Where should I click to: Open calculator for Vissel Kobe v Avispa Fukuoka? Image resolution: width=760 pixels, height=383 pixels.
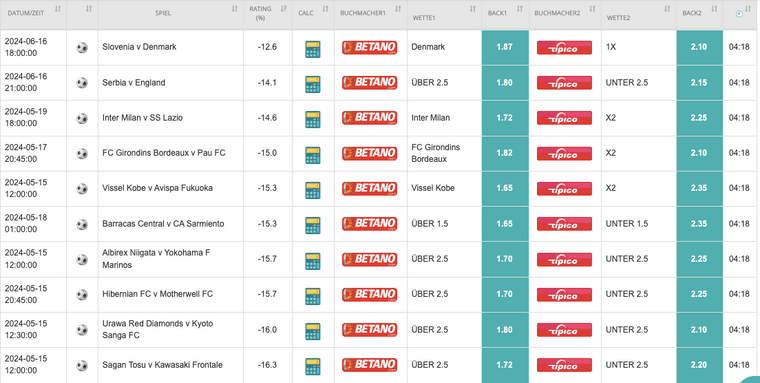(x=313, y=190)
